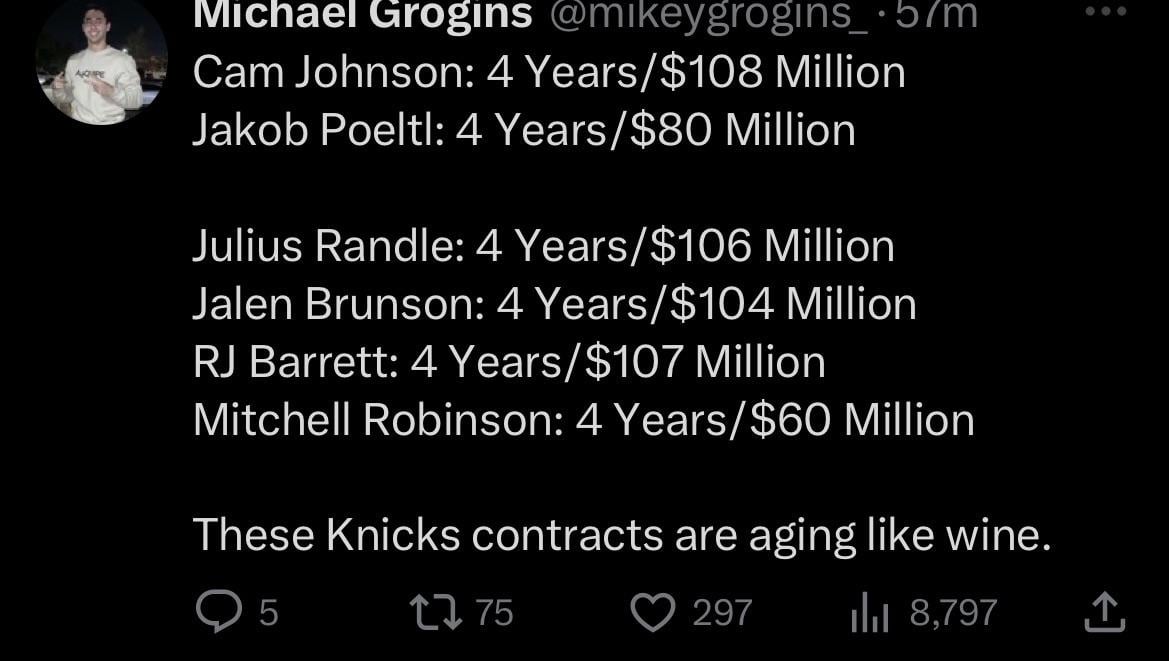Click the Mitchell Robinson contract line

click(x=583, y=420)
